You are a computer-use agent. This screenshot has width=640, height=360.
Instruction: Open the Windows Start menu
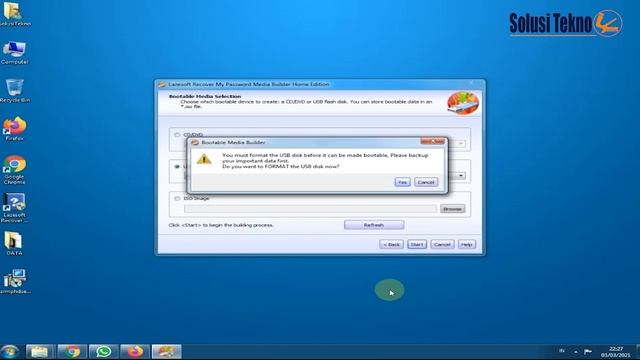[x=10, y=351]
